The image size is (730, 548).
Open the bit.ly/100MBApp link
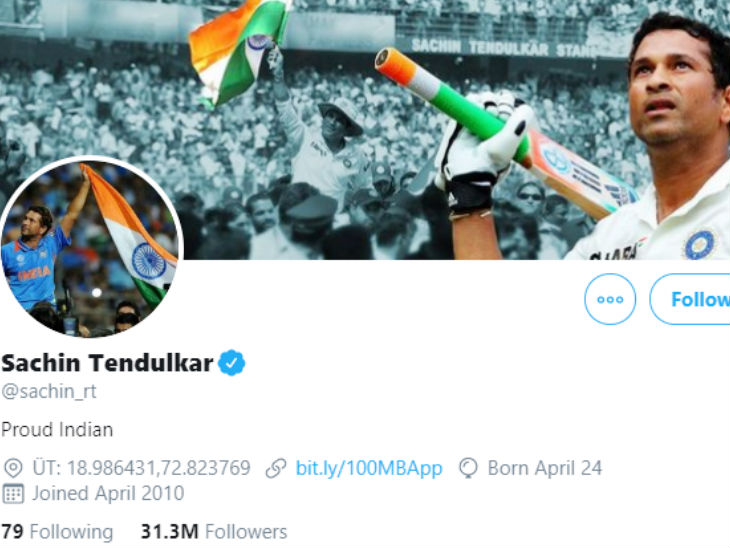click(369, 468)
